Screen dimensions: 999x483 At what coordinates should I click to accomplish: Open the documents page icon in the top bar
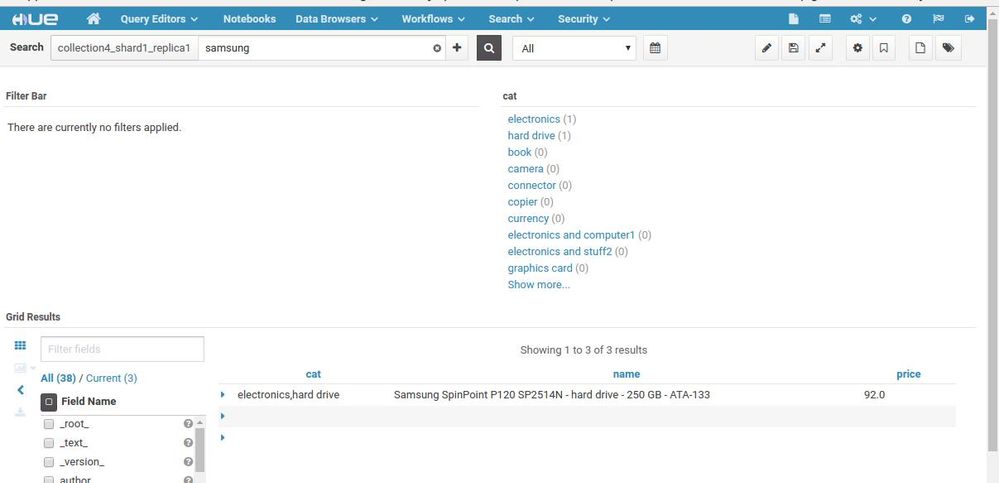point(793,19)
